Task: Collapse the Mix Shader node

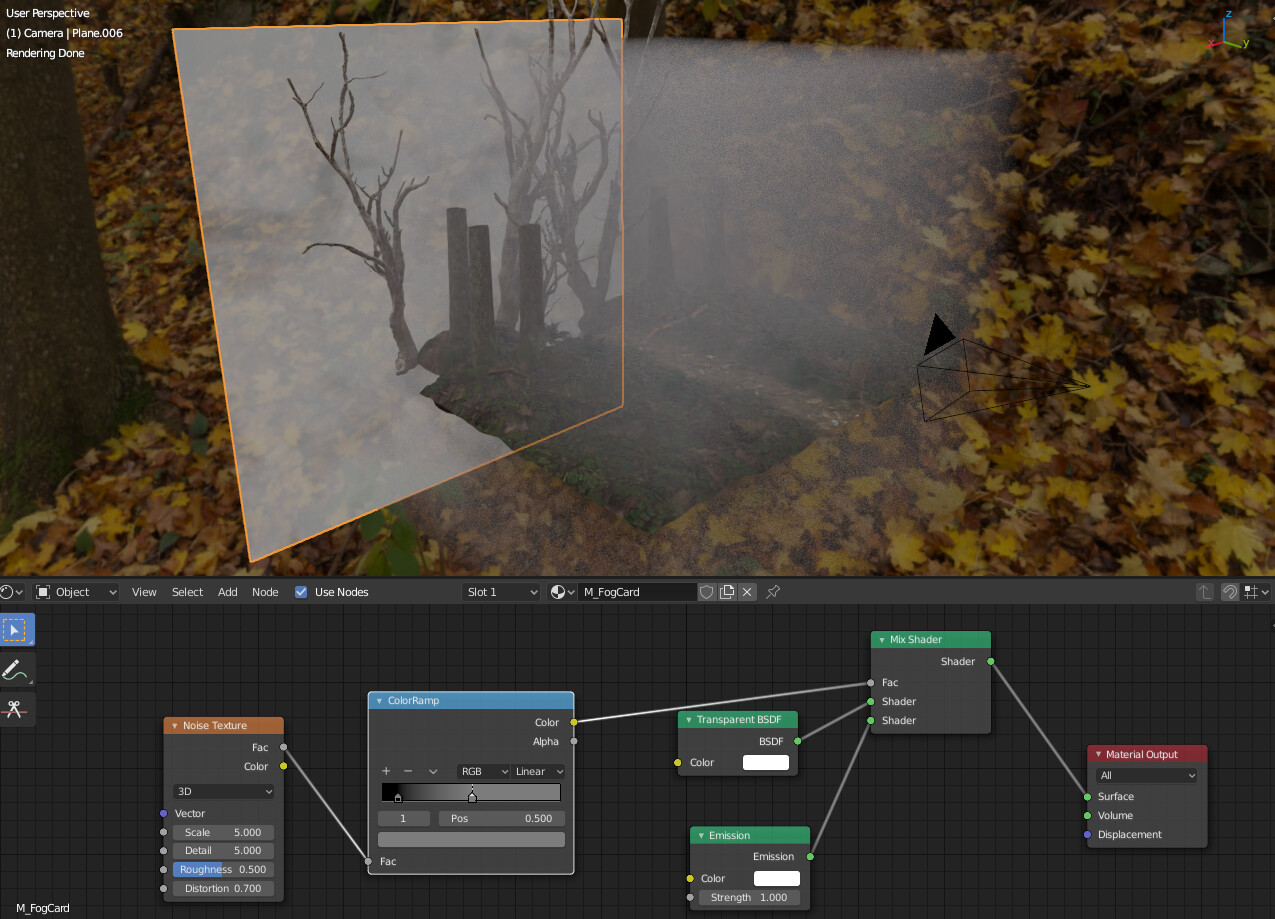Action: point(881,640)
